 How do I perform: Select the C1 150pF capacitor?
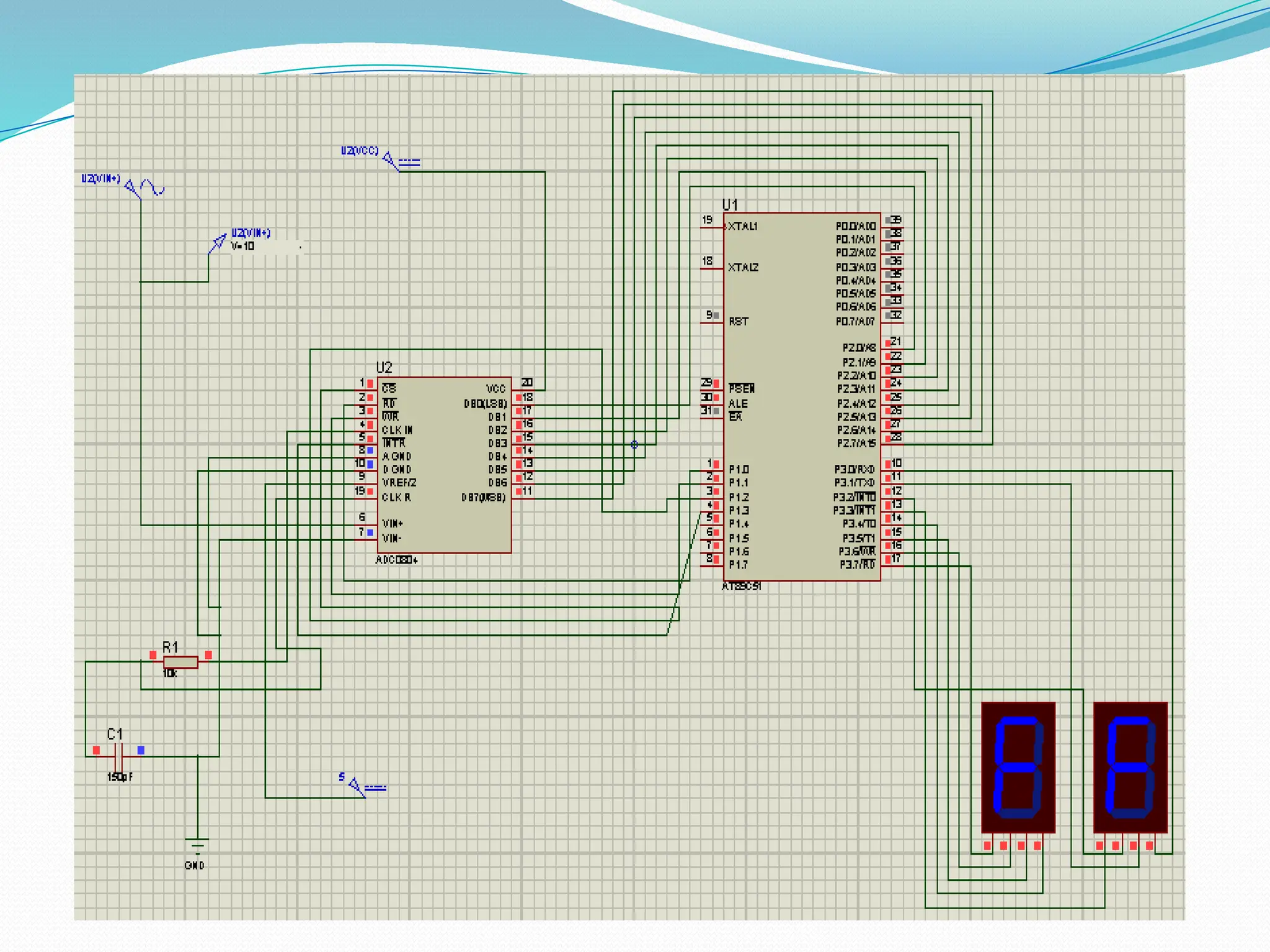click(x=119, y=756)
